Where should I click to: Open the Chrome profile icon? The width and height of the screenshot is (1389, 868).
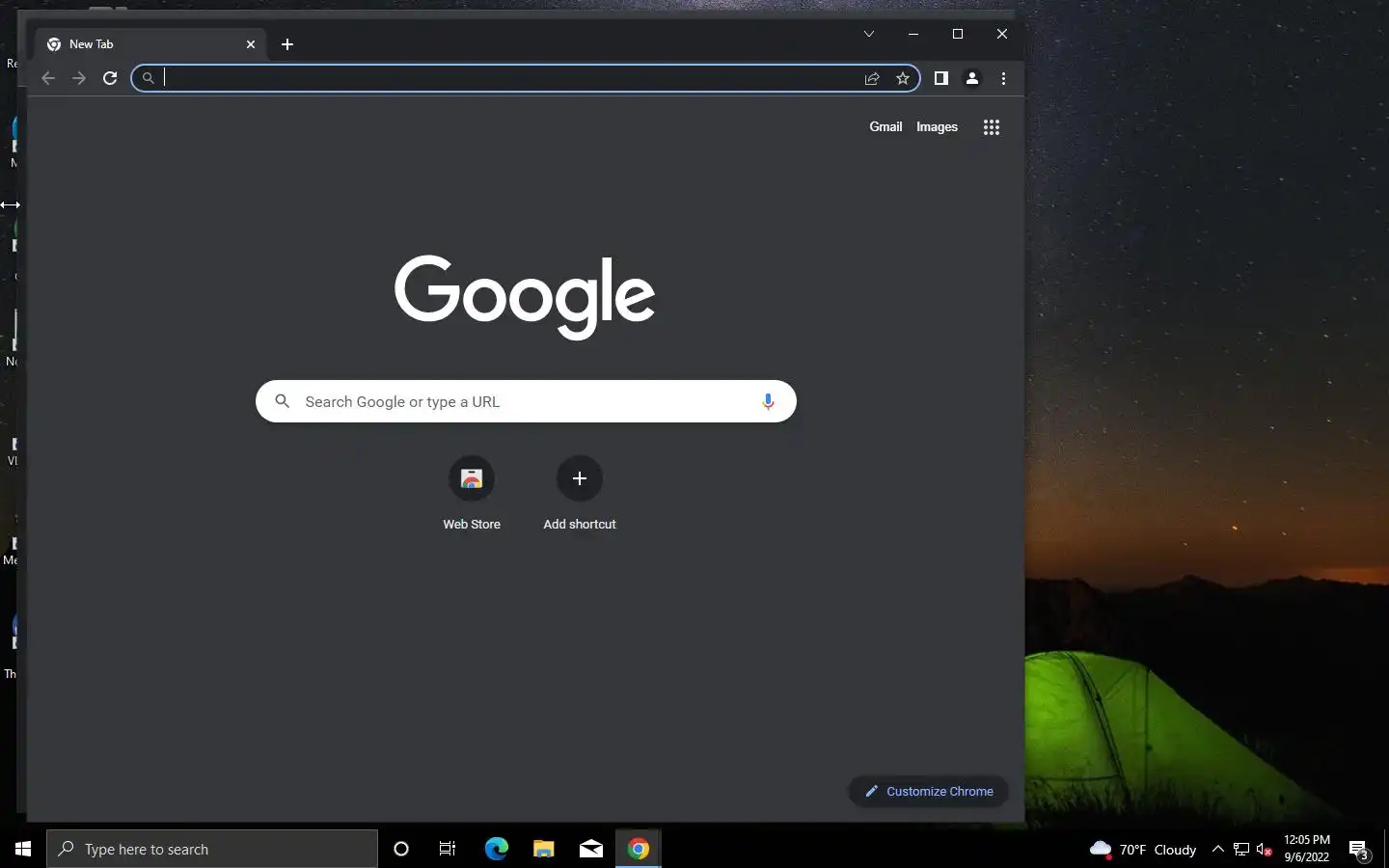point(972,78)
